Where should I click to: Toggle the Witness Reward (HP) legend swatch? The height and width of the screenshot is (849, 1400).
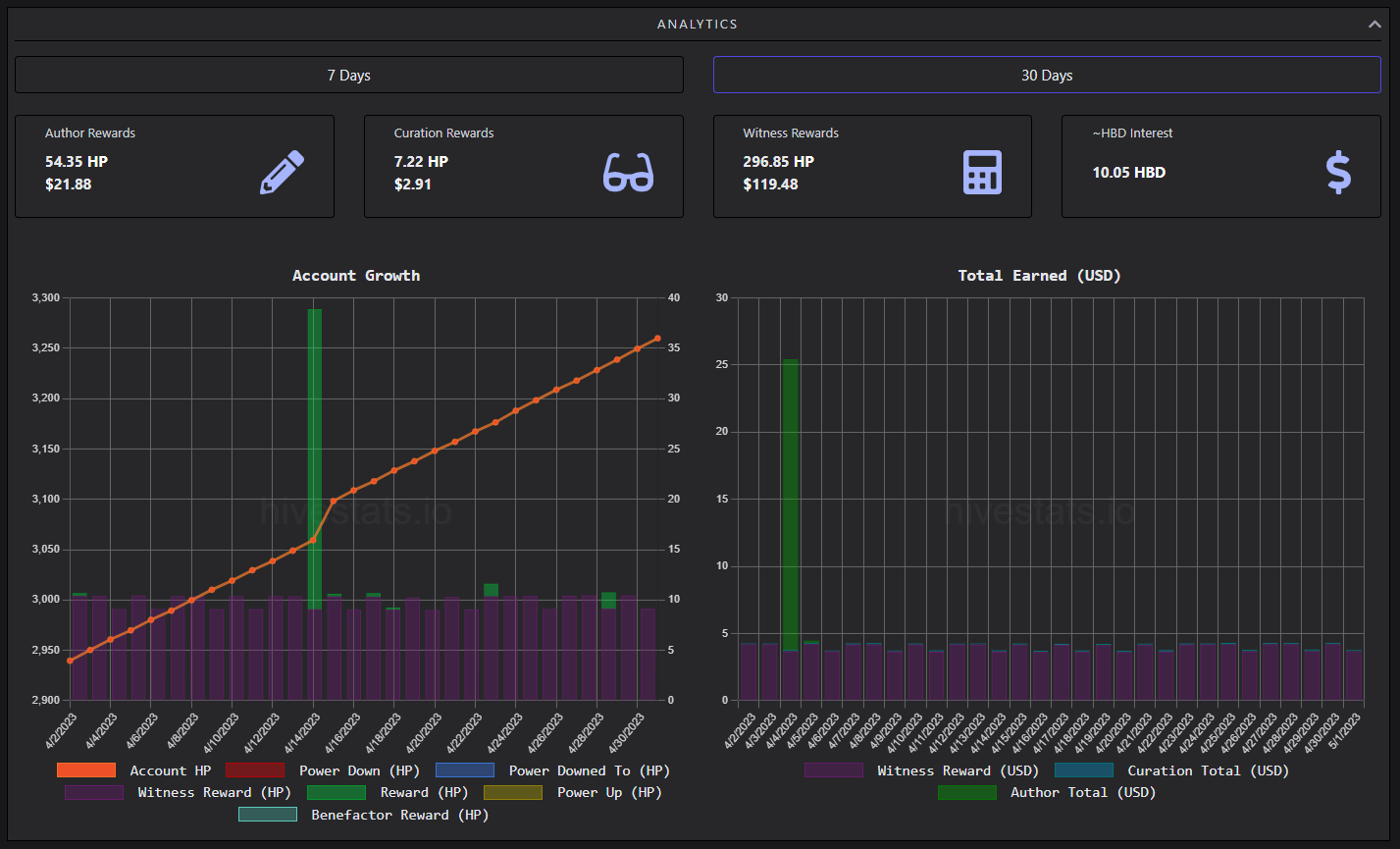[x=94, y=792]
